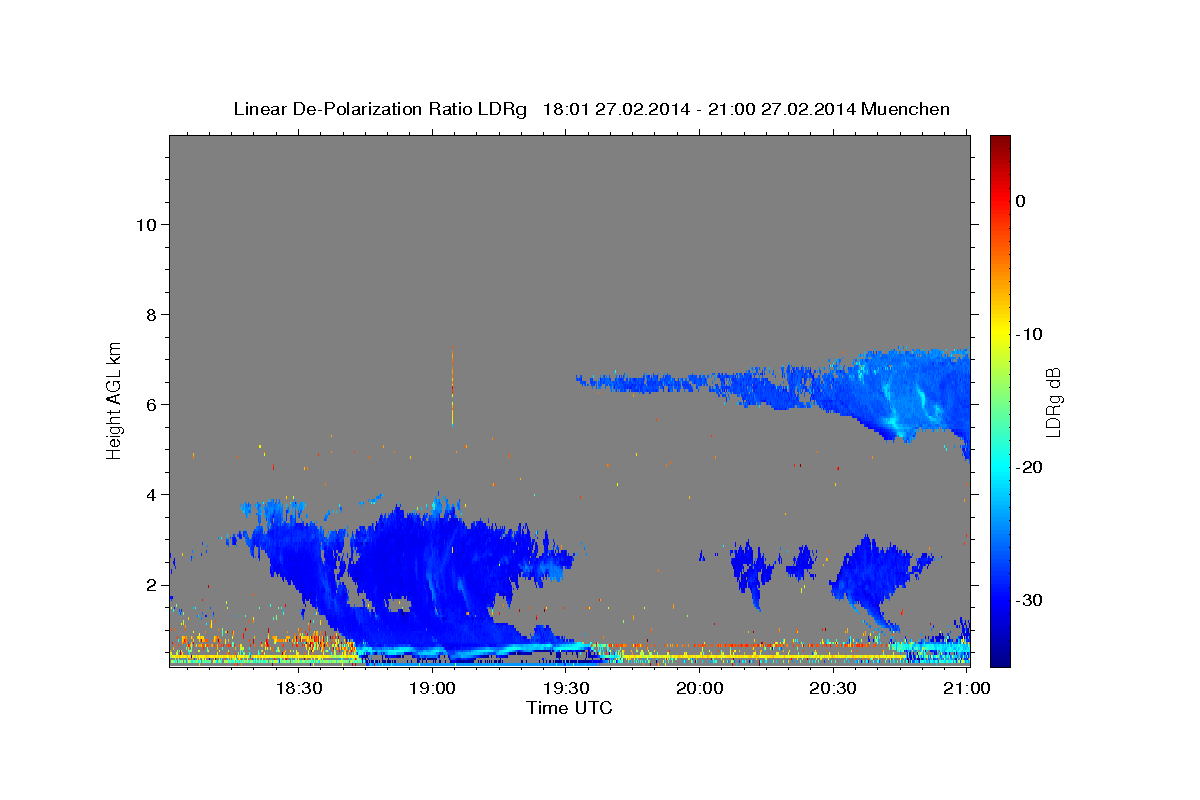Click the 'LDRg dB' colorbar label
Screen dimensions: 1200x800
tap(1052, 402)
